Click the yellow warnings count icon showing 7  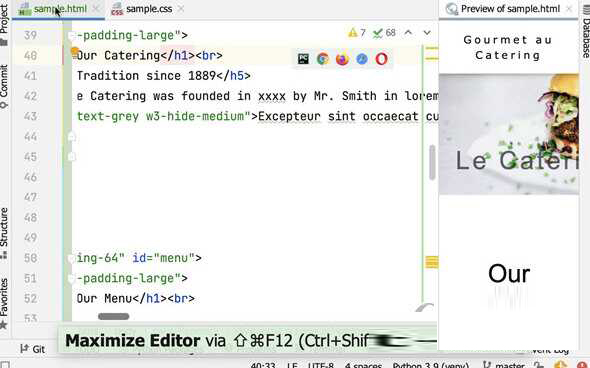(357, 33)
